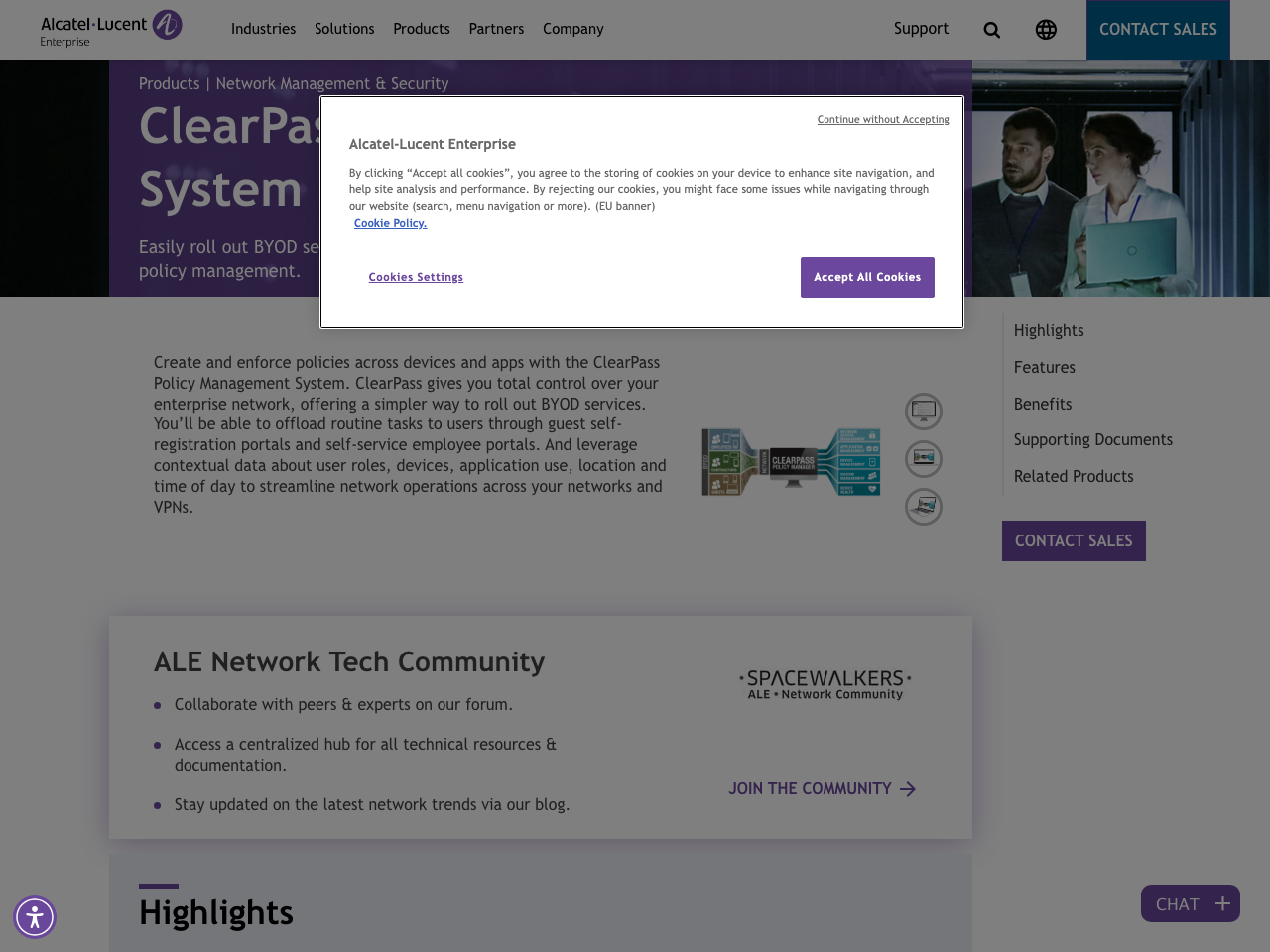
Task: Select the middle laptop screenshot thumbnail
Action: click(x=923, y=458)
